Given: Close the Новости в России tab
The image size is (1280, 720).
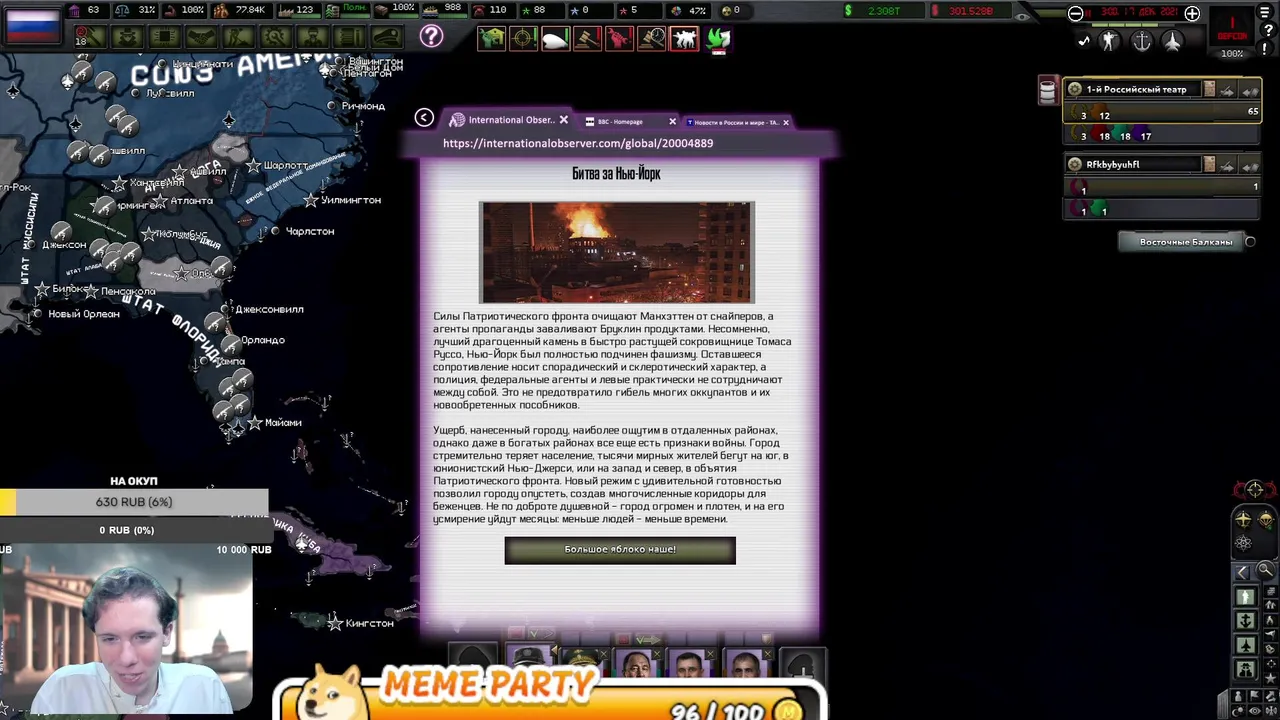Looking at the screenshot, I should [786, 122].
